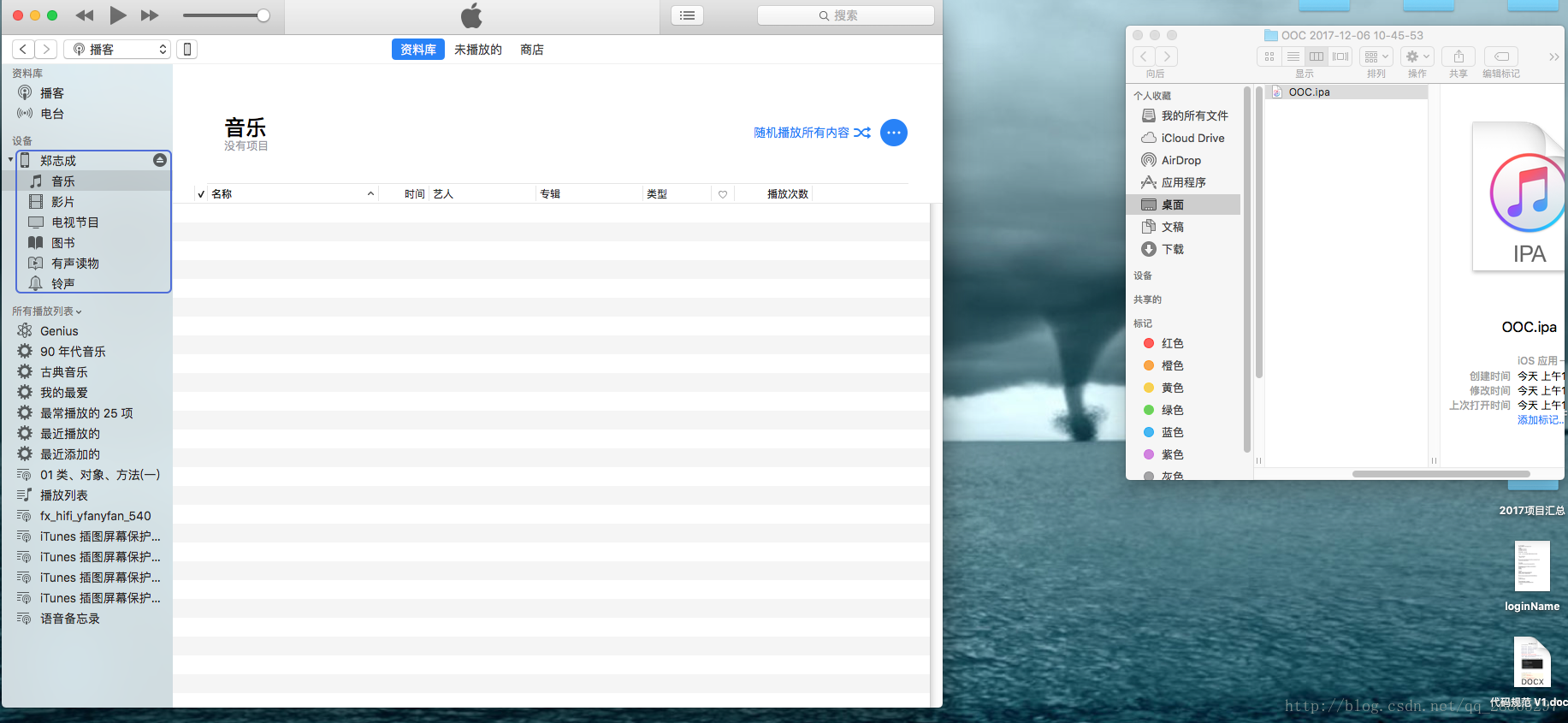Open the blue more options button
This screenshot has height=723, width=1568.
pos(894,133)
